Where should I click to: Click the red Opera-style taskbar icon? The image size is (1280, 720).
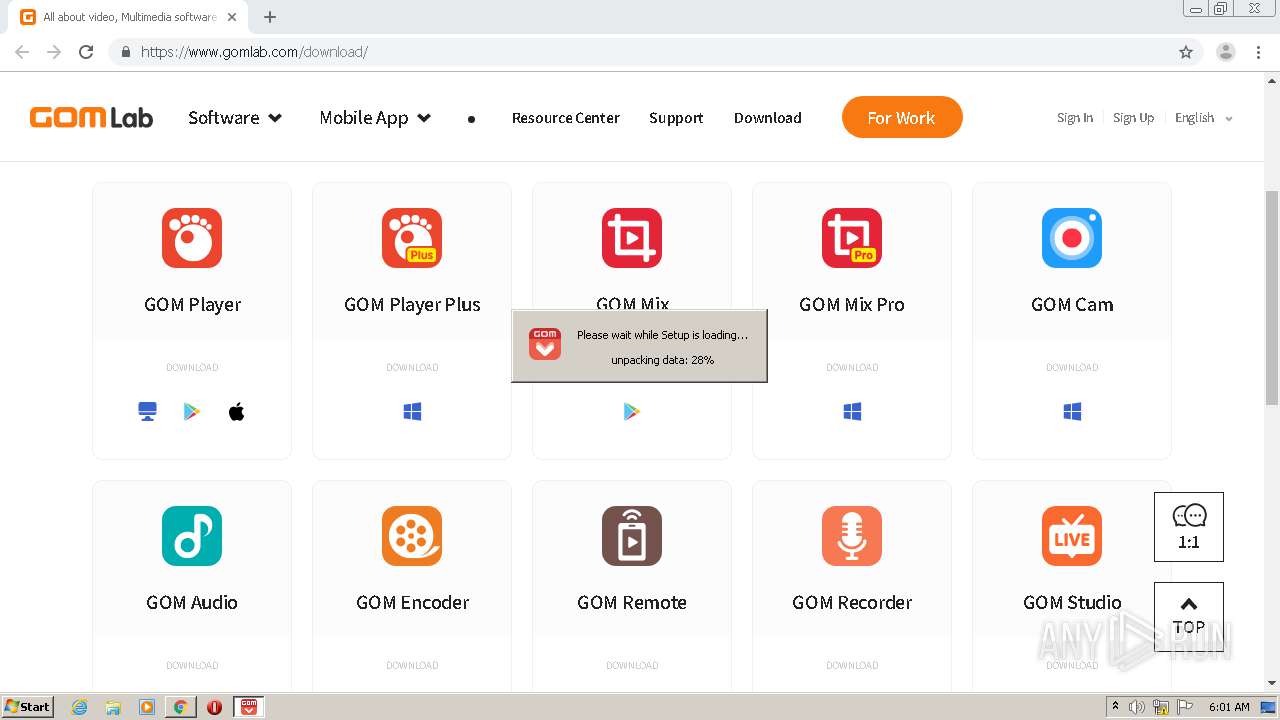tap(214, 707)
